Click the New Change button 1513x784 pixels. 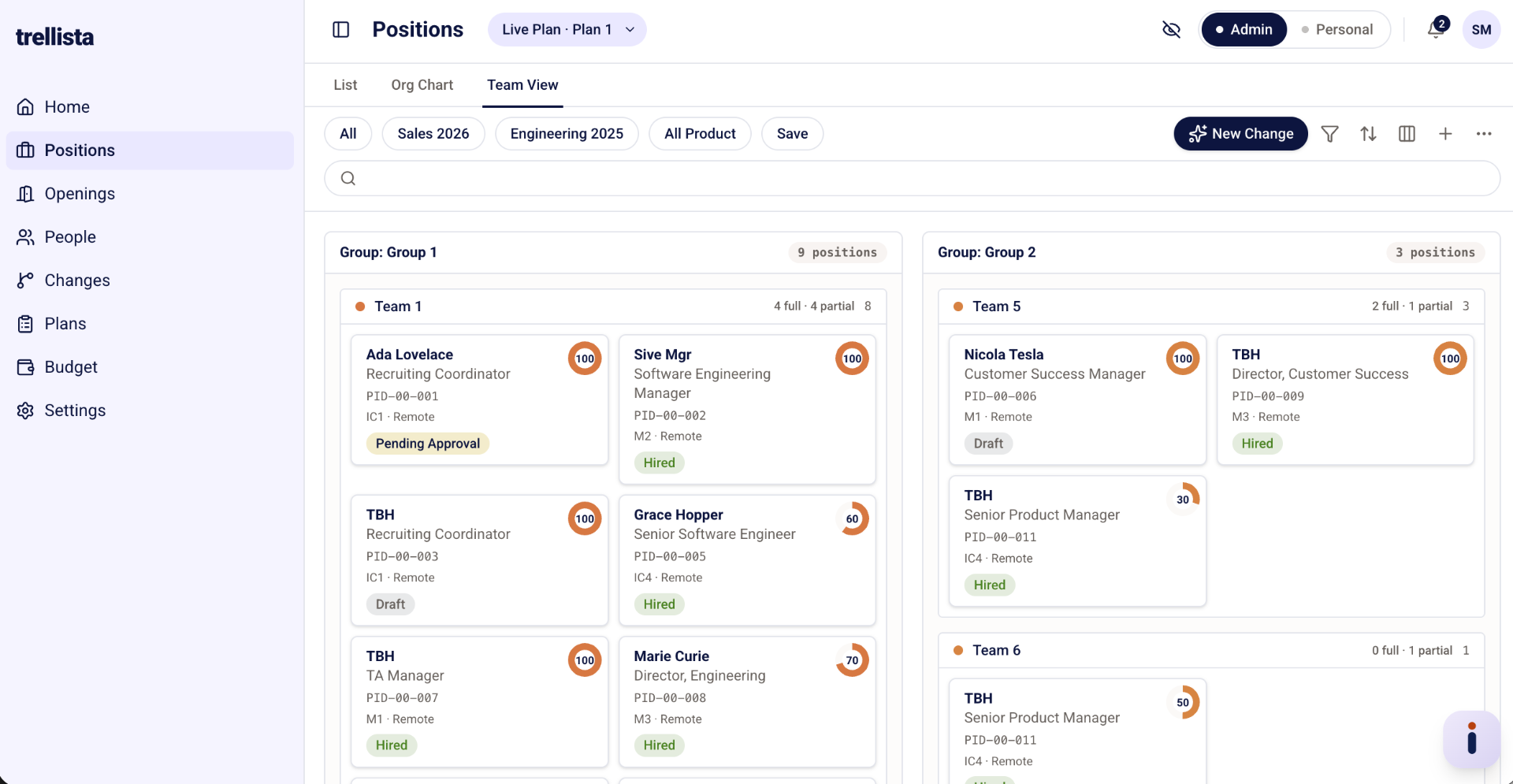click(1240, 134)
